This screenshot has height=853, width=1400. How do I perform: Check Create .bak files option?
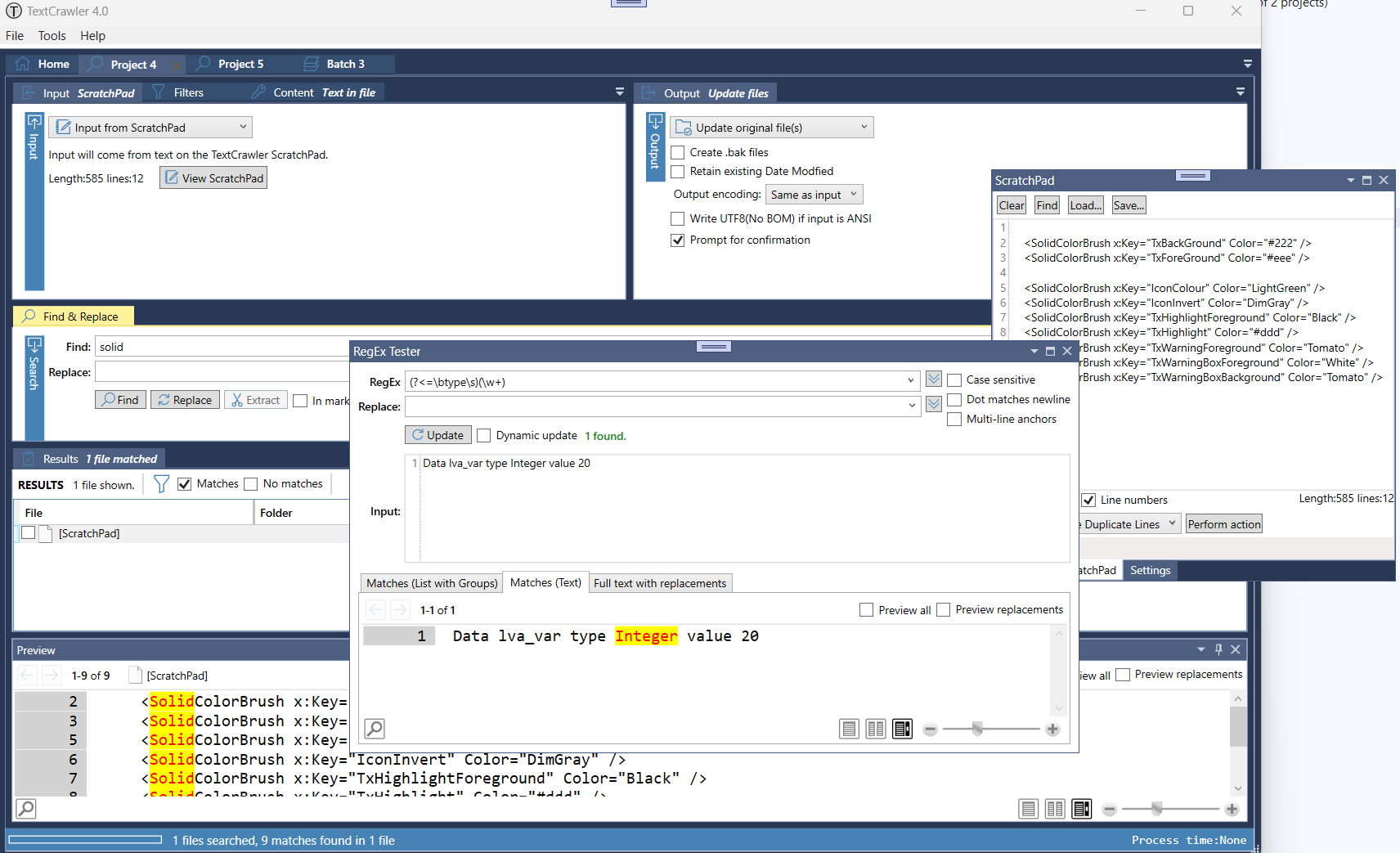pos(678,153)
